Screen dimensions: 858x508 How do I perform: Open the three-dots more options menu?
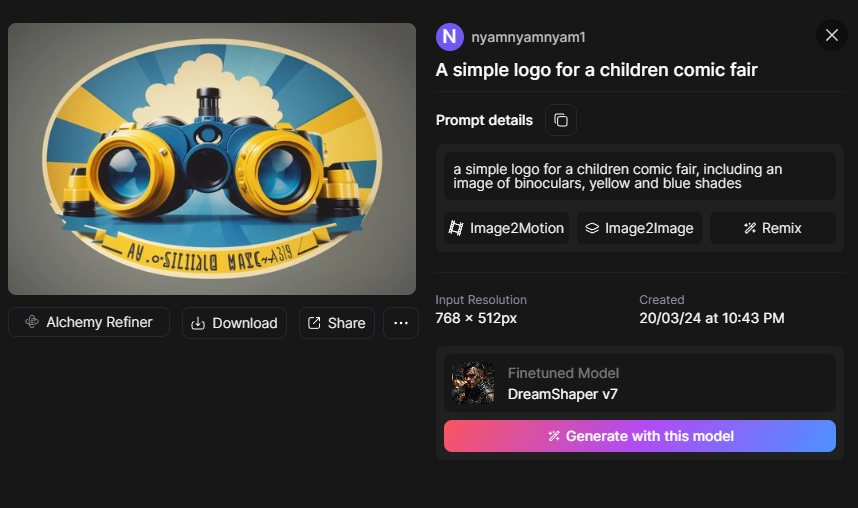401,323
